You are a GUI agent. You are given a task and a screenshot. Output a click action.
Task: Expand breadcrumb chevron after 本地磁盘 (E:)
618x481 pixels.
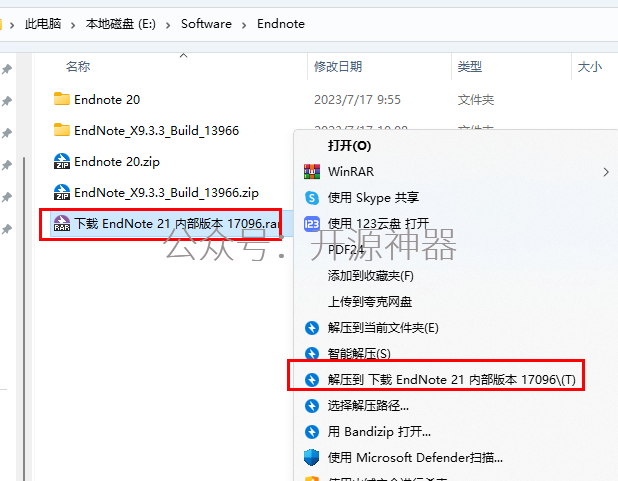click(x=168, y=25)
